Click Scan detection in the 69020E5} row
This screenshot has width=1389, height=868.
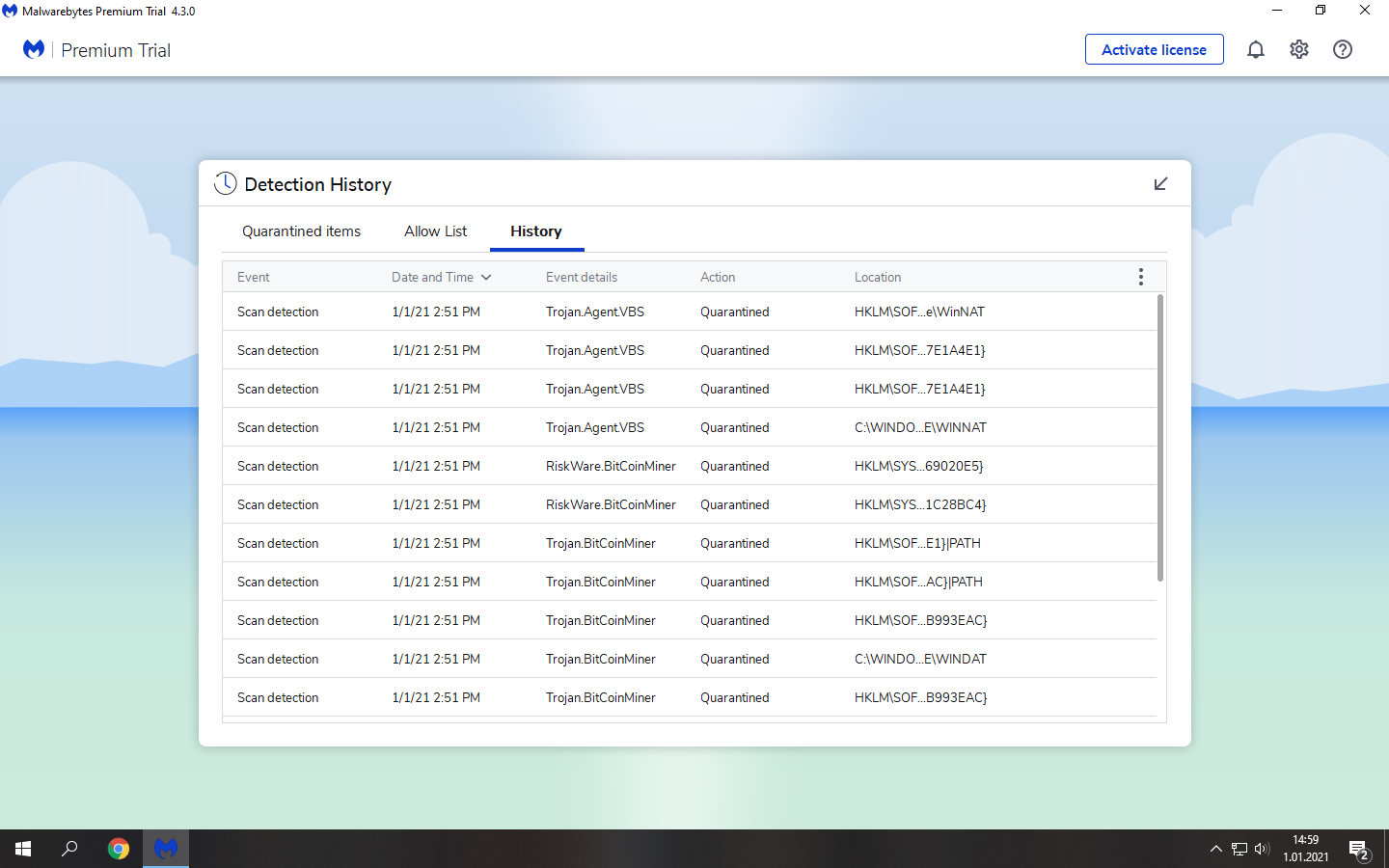[x=278, y=466]
